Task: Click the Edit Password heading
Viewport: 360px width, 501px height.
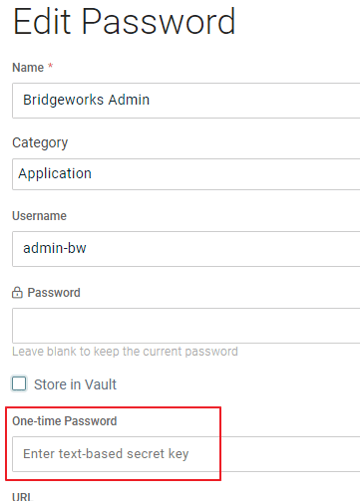Action: tap(124, 22)
